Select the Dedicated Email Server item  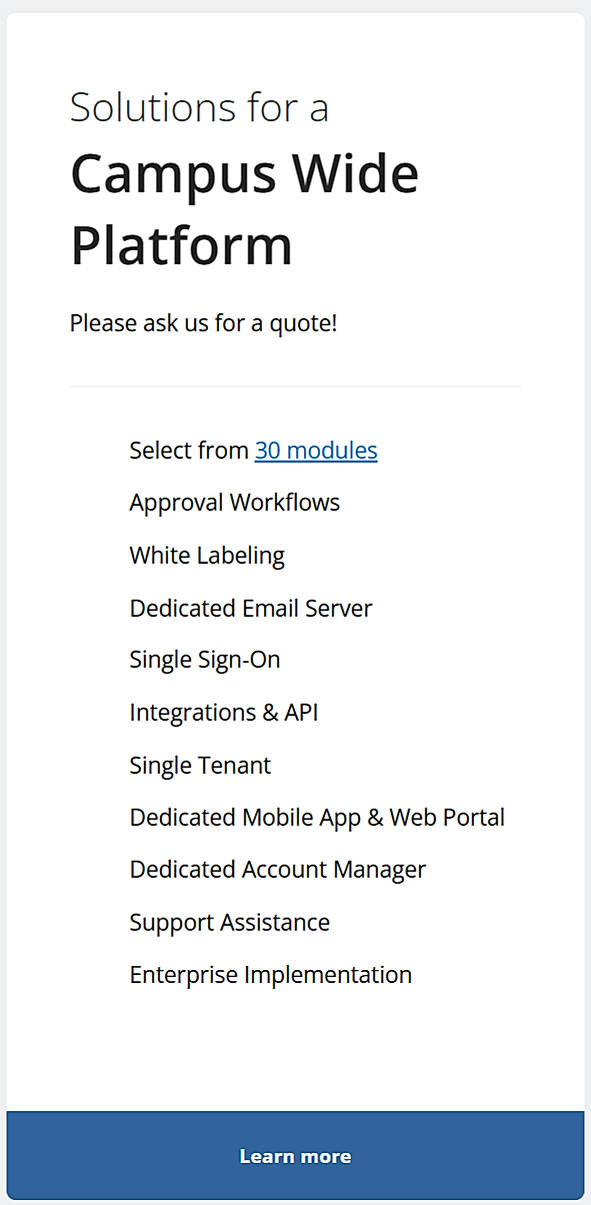[250, 608]
